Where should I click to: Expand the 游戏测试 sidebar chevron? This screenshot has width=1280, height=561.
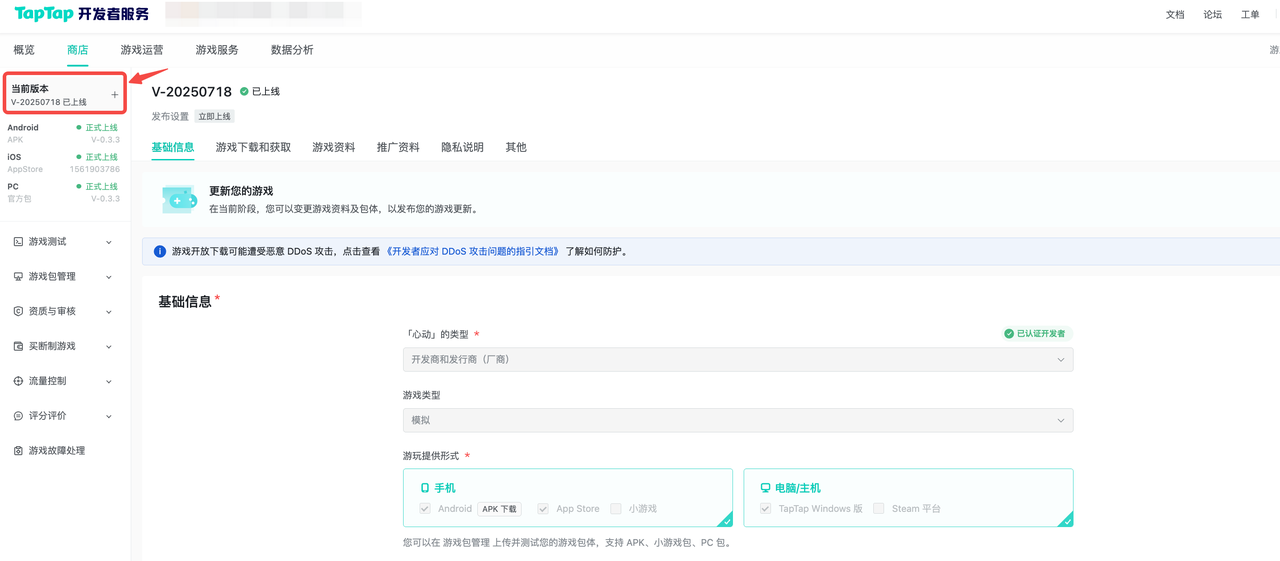coord(109,242)
